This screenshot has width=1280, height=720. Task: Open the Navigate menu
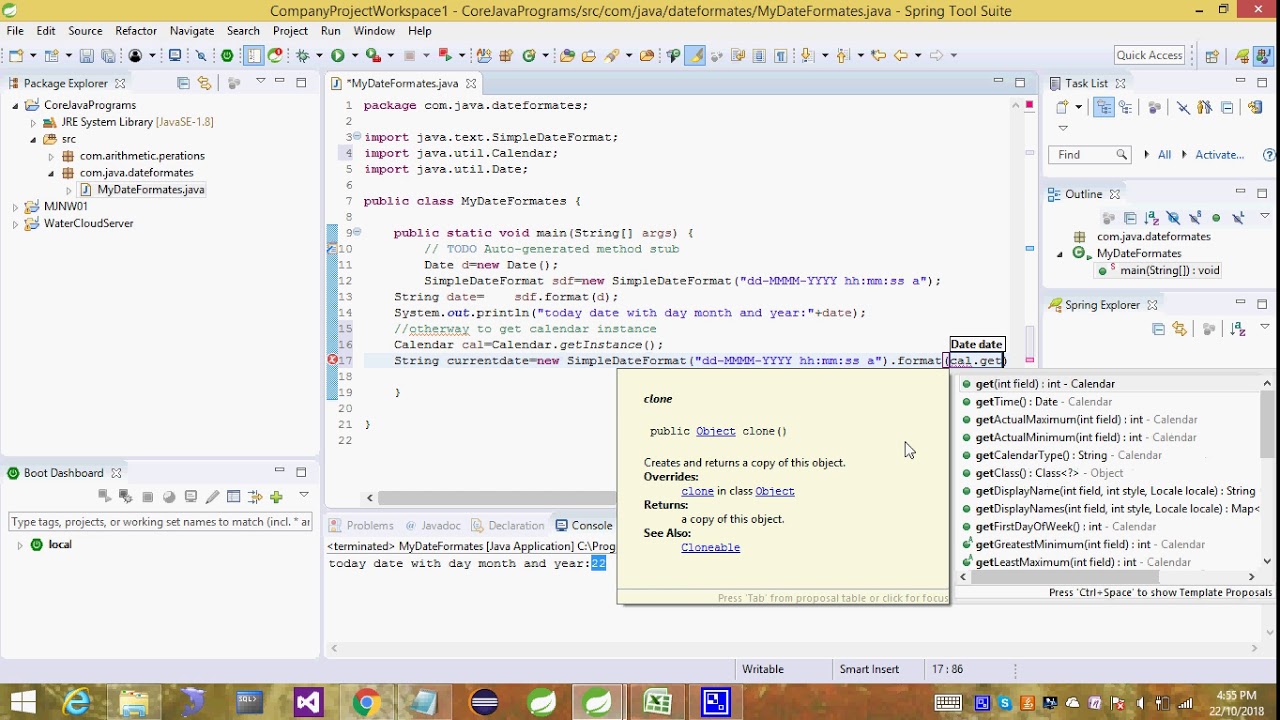pos(192,31)
